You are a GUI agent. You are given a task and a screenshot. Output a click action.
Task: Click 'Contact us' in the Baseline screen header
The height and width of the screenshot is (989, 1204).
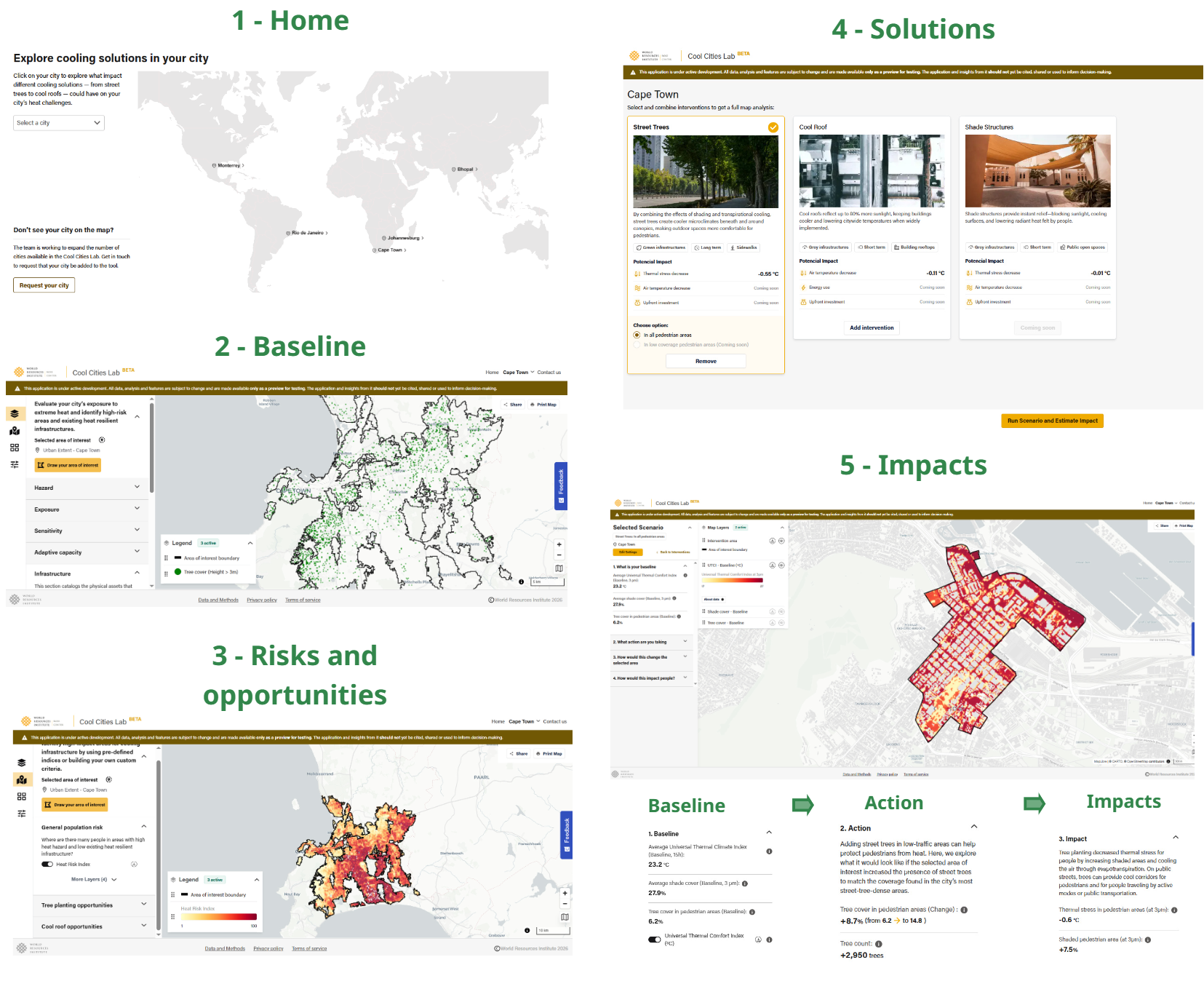(x=549, y=373)
